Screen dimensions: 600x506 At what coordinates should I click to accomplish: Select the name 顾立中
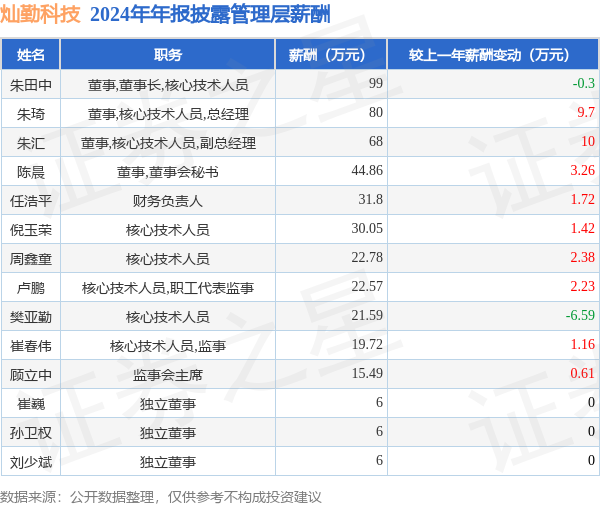point(31,375)
